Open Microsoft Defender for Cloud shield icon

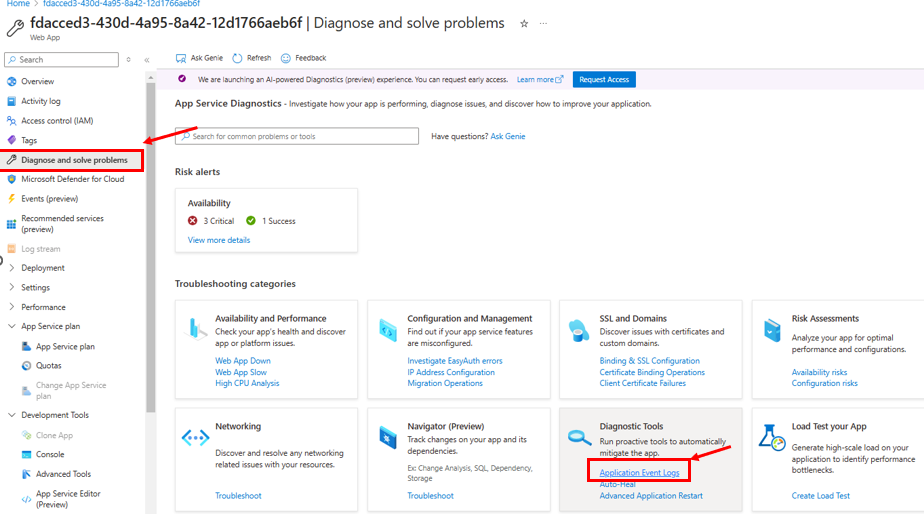[12, 179]
